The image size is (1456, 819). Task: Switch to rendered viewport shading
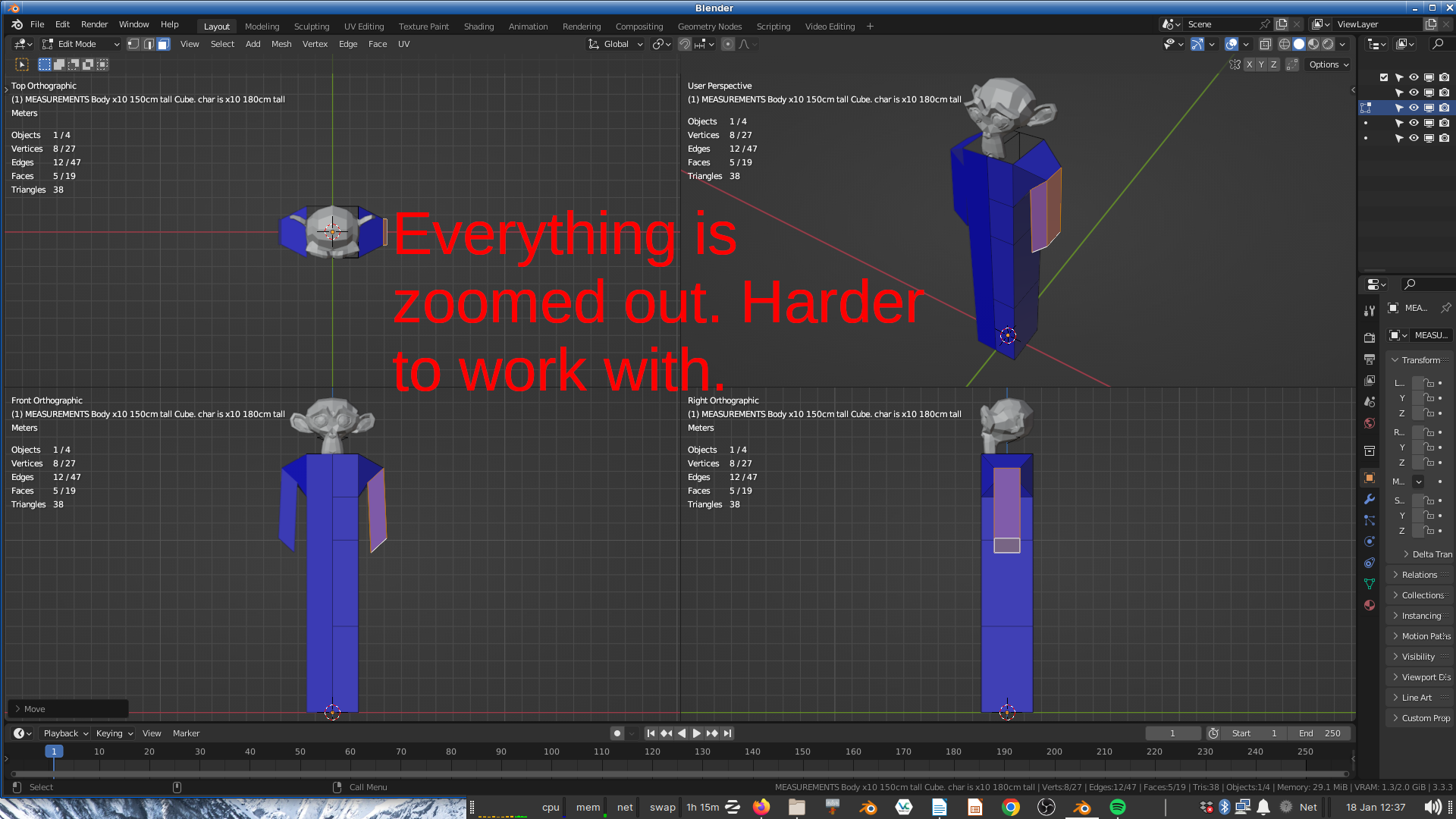1328,44
